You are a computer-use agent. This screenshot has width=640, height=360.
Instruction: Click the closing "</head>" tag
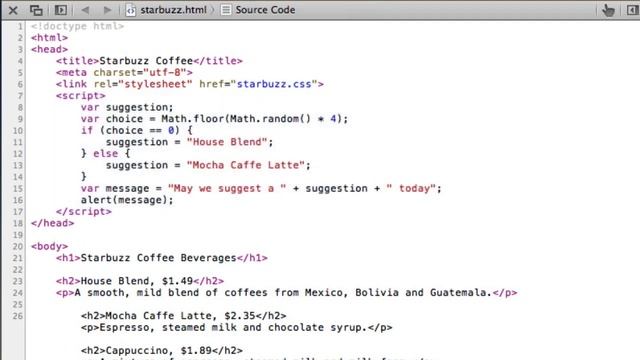53,223
